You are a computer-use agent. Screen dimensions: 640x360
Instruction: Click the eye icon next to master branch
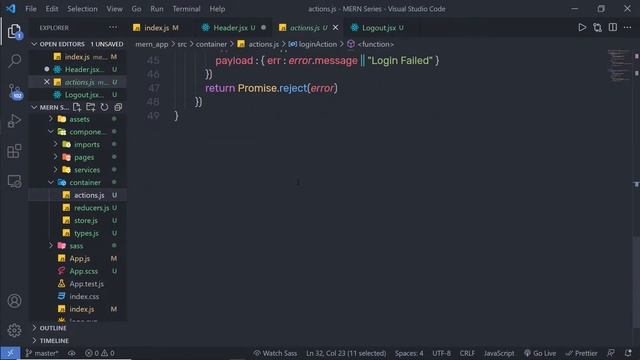(72, 353)
